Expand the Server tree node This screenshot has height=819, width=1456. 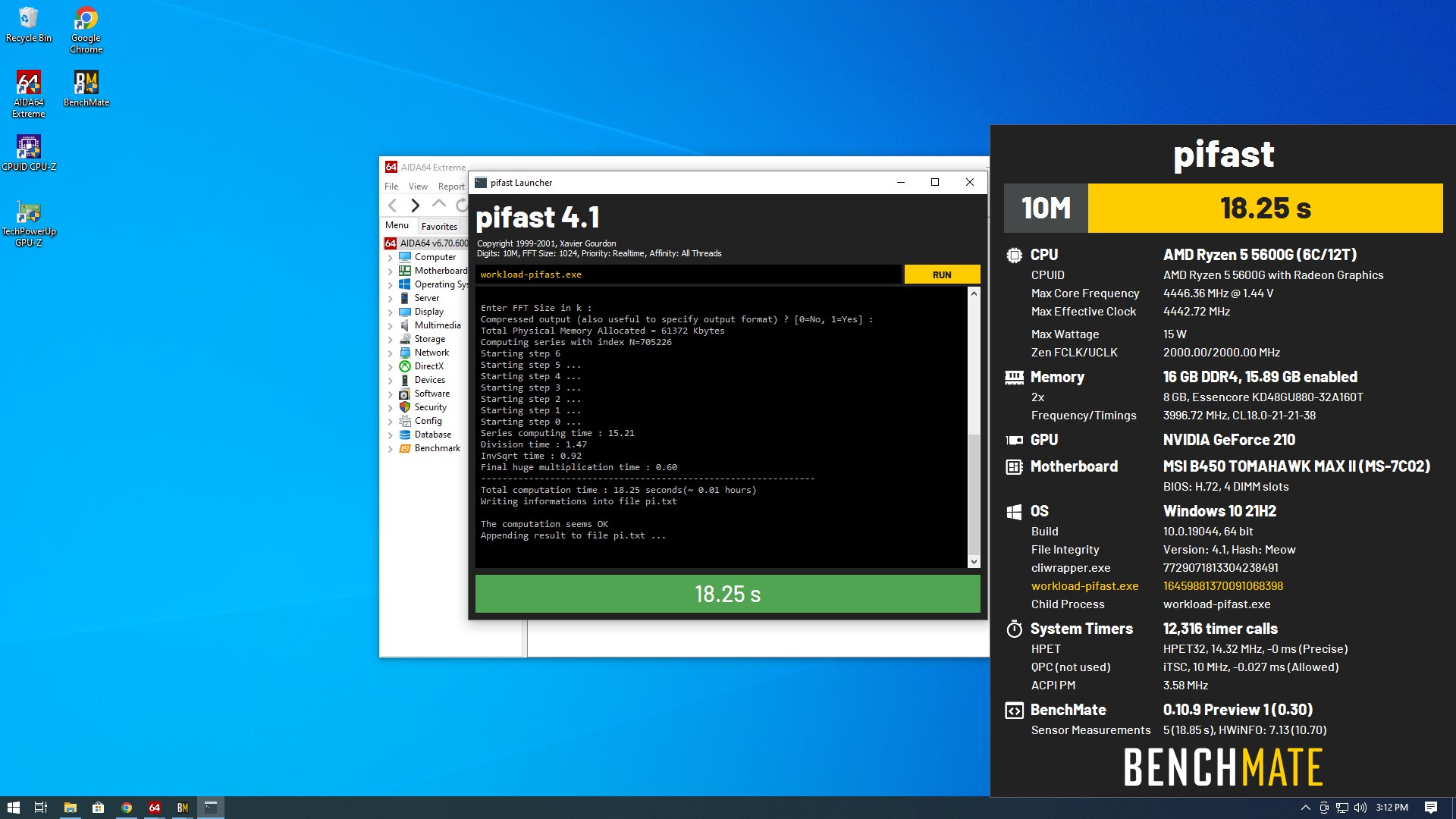click(391, 299)
